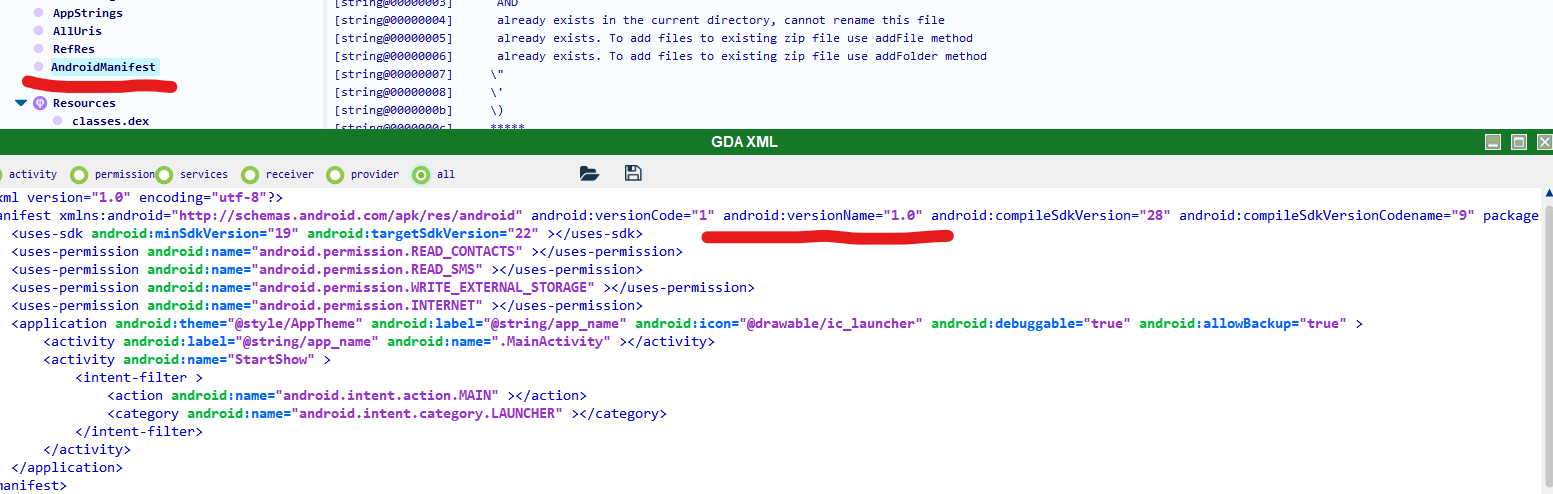
Task: Click the string@00000005 addFile row
Action: click(x=654, y=38)
